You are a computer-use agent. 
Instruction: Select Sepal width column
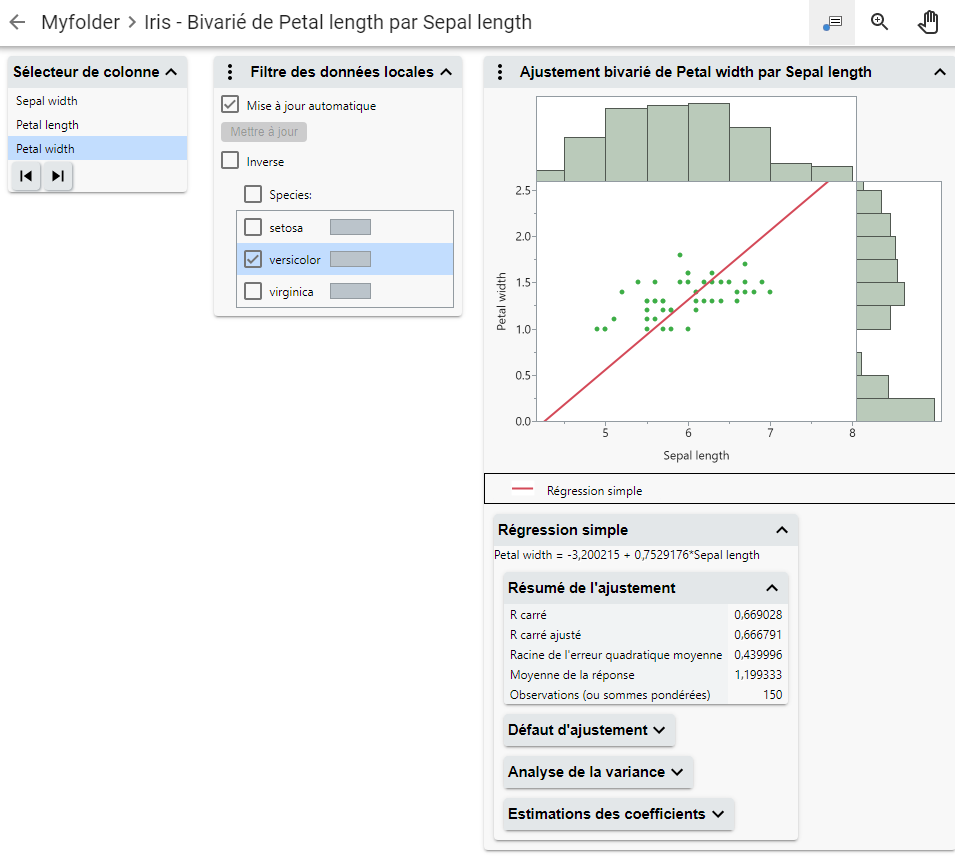click(47, 101)
